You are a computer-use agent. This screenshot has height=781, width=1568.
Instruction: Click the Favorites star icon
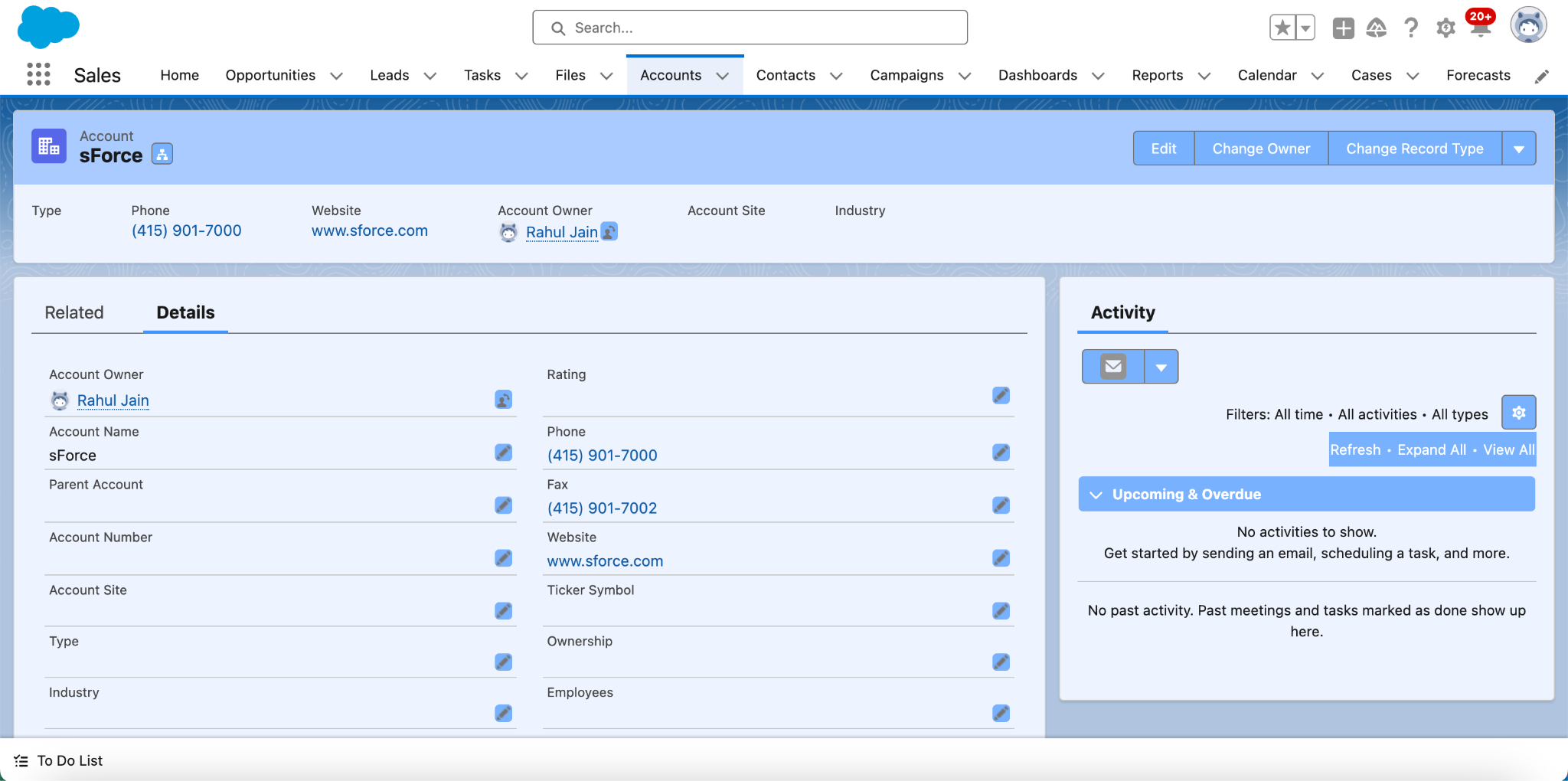[1282, 28]
